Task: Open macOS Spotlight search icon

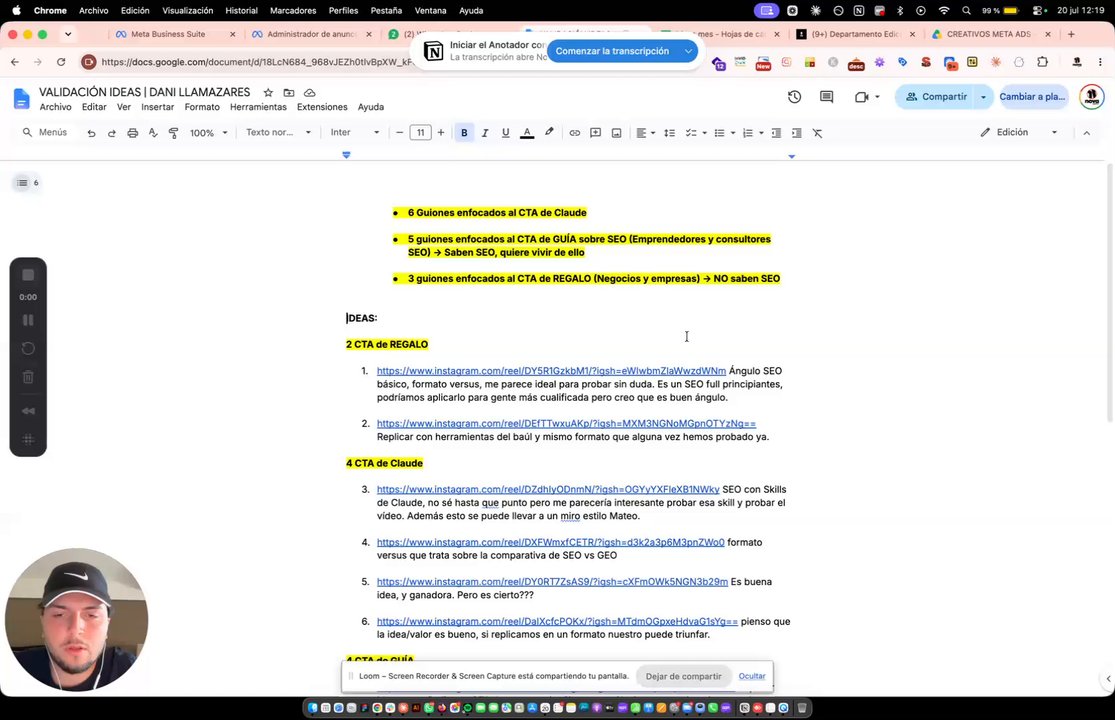Action: [966, 11]
